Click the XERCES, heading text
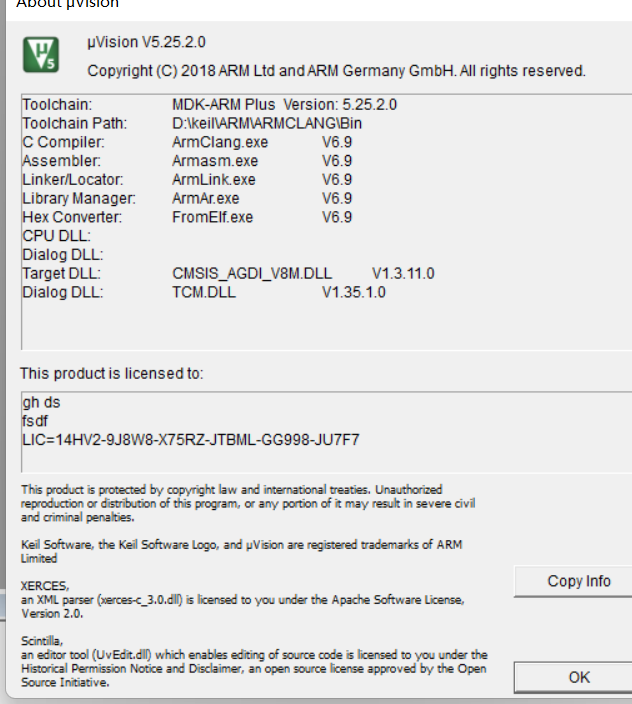 pos(45,586)
